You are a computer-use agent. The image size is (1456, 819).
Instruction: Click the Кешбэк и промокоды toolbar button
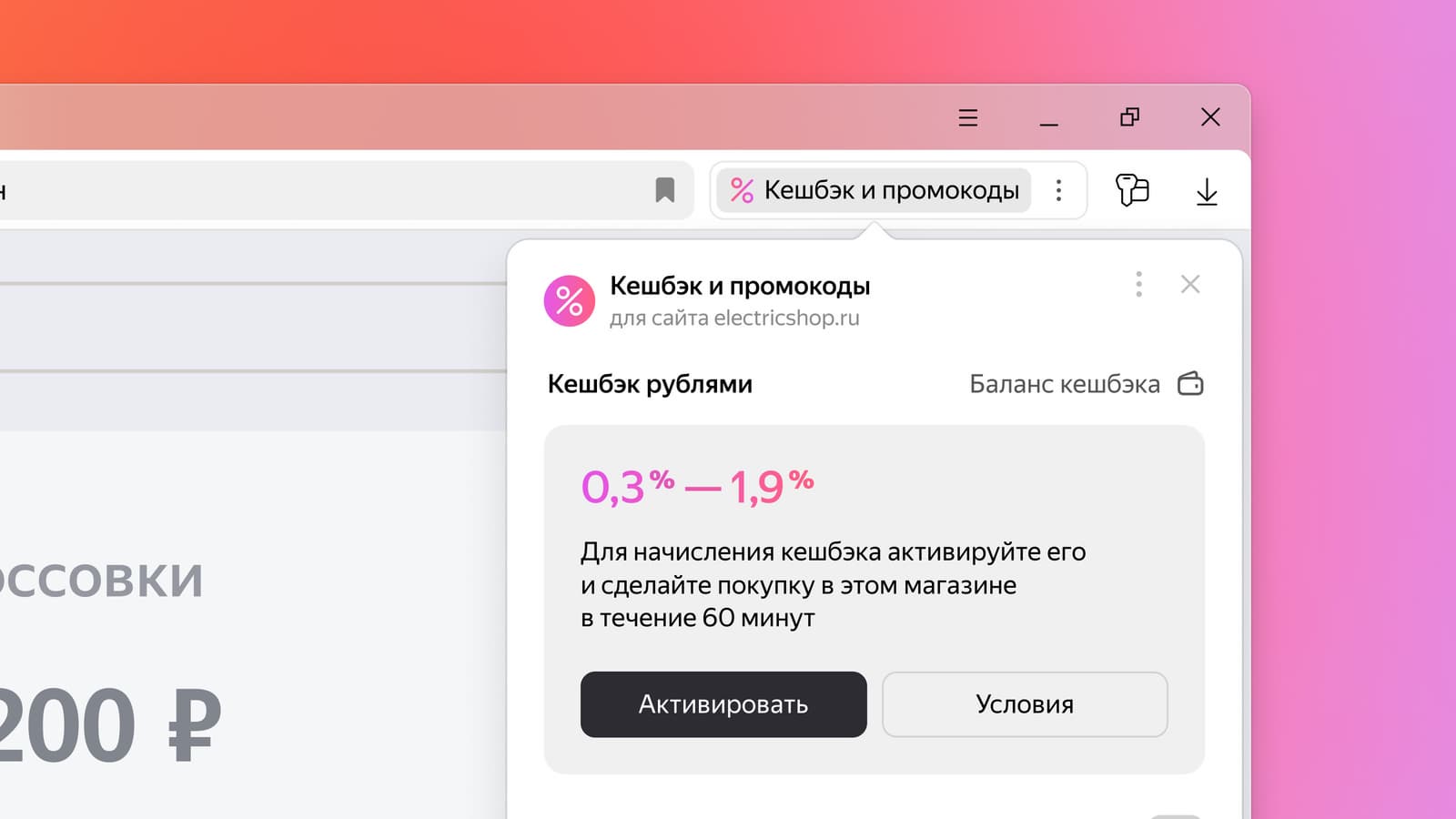tap(874, 190)
